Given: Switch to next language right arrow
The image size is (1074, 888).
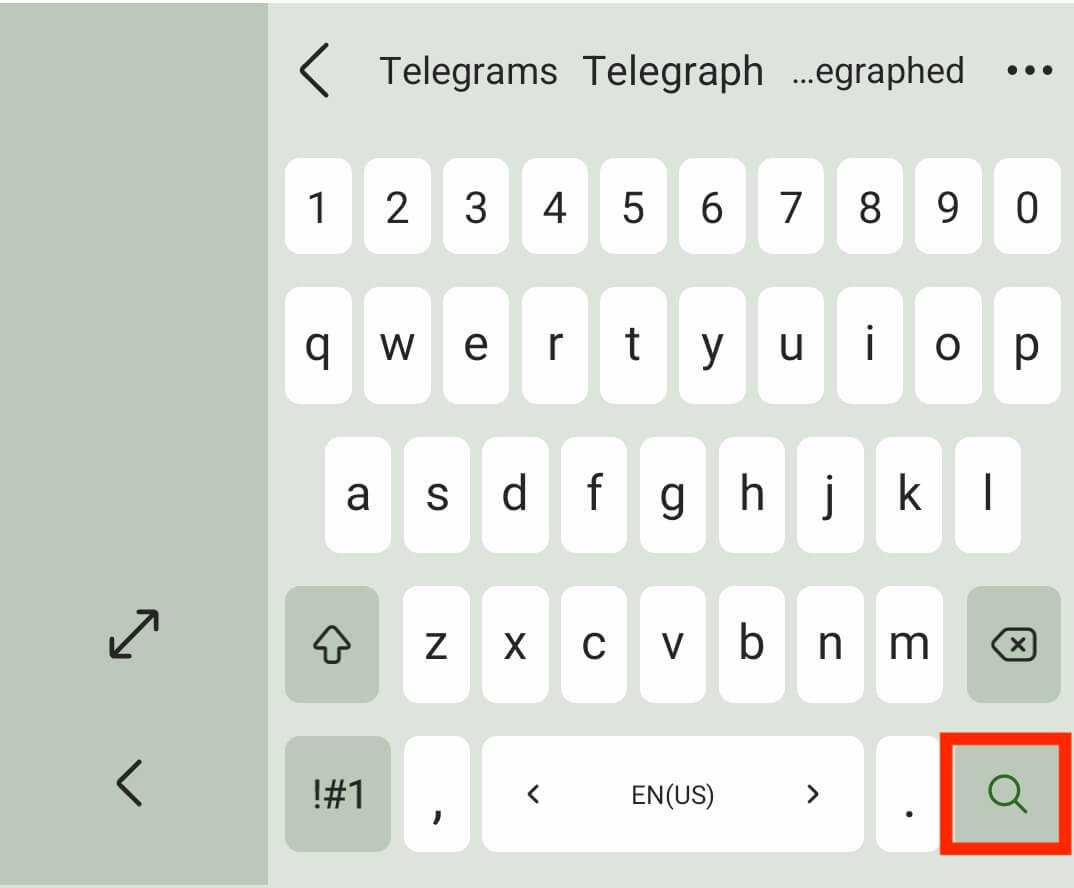Looking at the screenshot, I should (812, 795).
